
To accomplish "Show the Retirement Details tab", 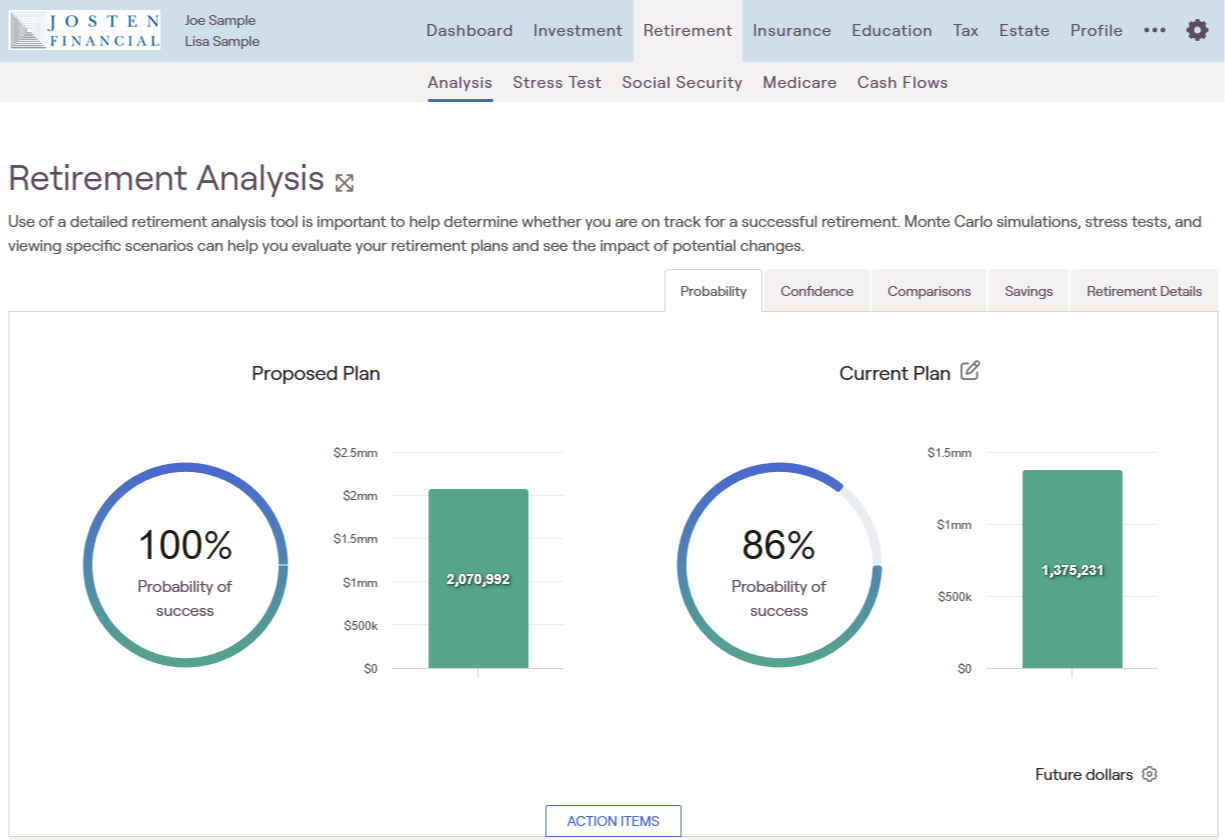I will [1144, 291].
